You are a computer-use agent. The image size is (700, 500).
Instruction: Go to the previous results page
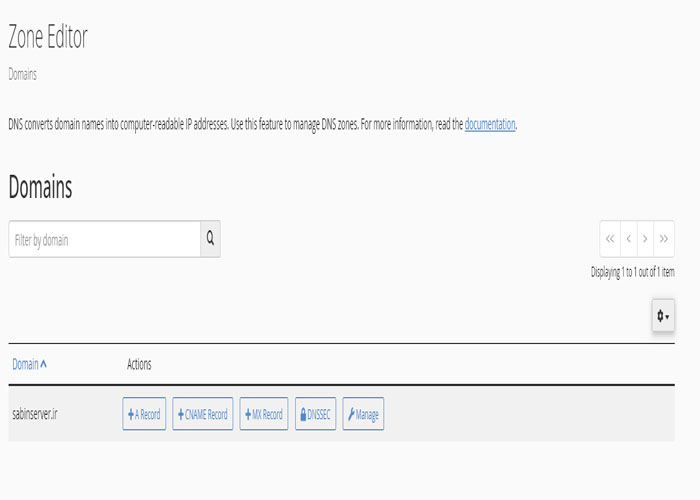[628, 239]
